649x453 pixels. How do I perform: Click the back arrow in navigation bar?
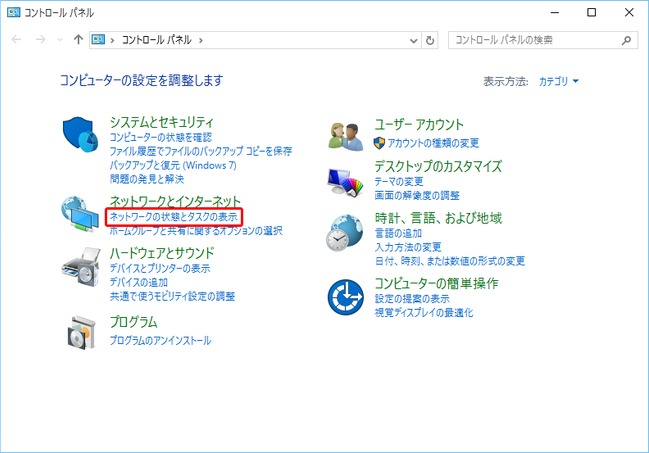(x=17, y=40)
